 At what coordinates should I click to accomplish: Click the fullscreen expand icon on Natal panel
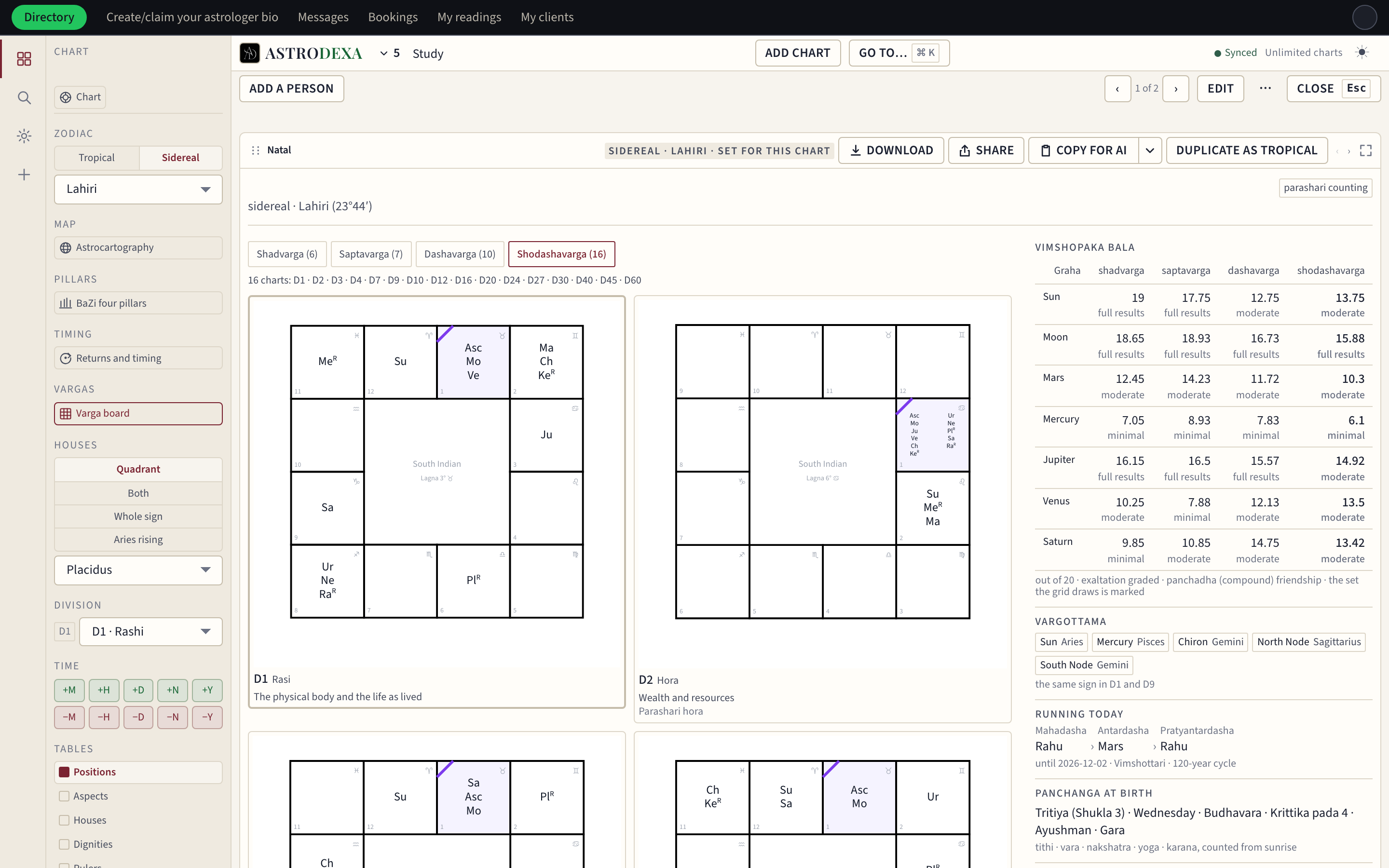1366,150
